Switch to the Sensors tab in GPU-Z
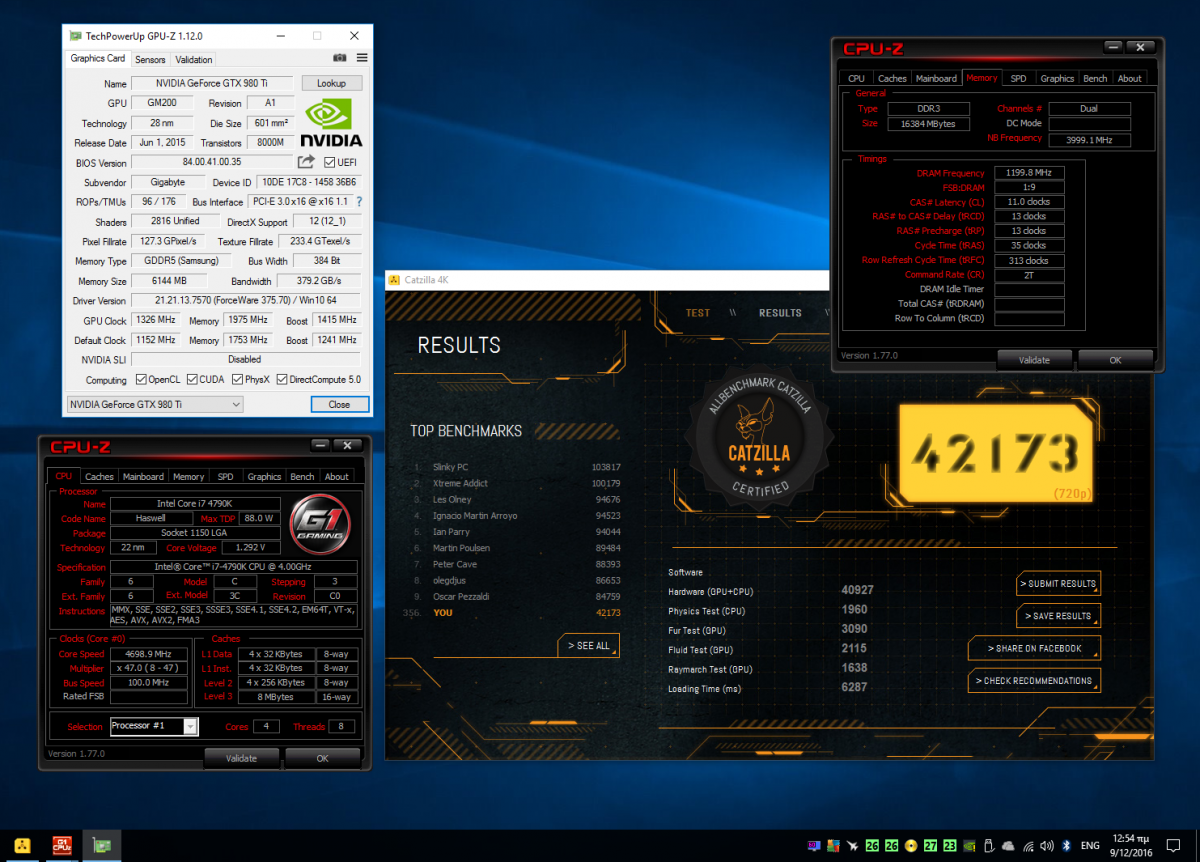This screenshot has width=1200, height=862. [150, 59]
